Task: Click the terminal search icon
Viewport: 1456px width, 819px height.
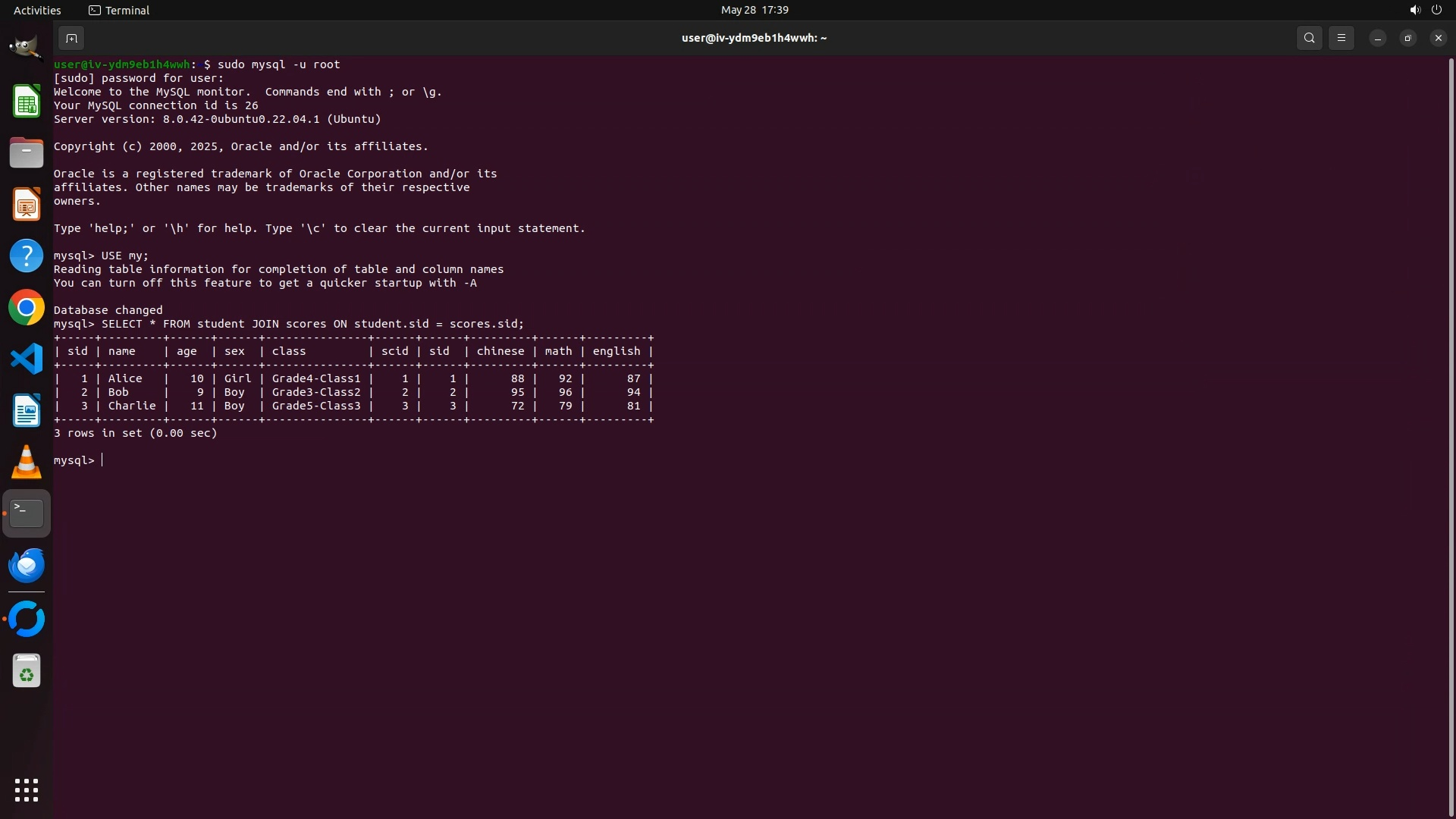Action: point(1309,38)
